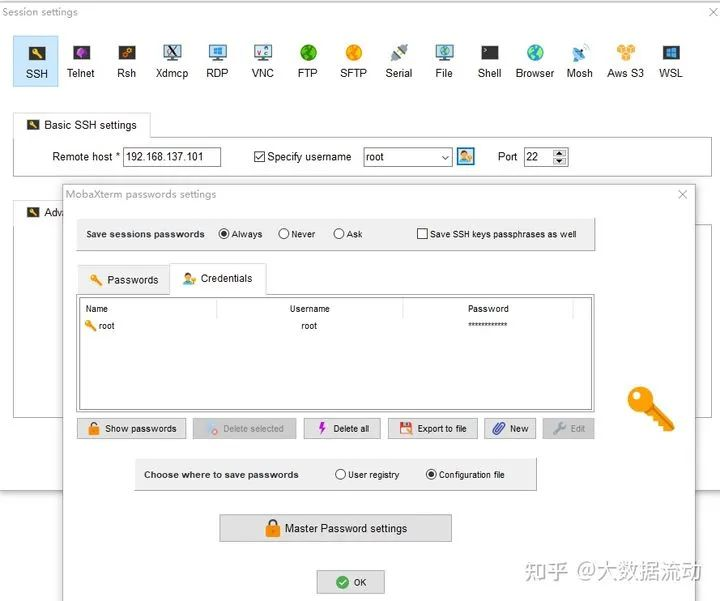Image resolution: width=720 pixels, height=601 pixels.
Task: Click Export to file button
Action: tap(433, 428)
